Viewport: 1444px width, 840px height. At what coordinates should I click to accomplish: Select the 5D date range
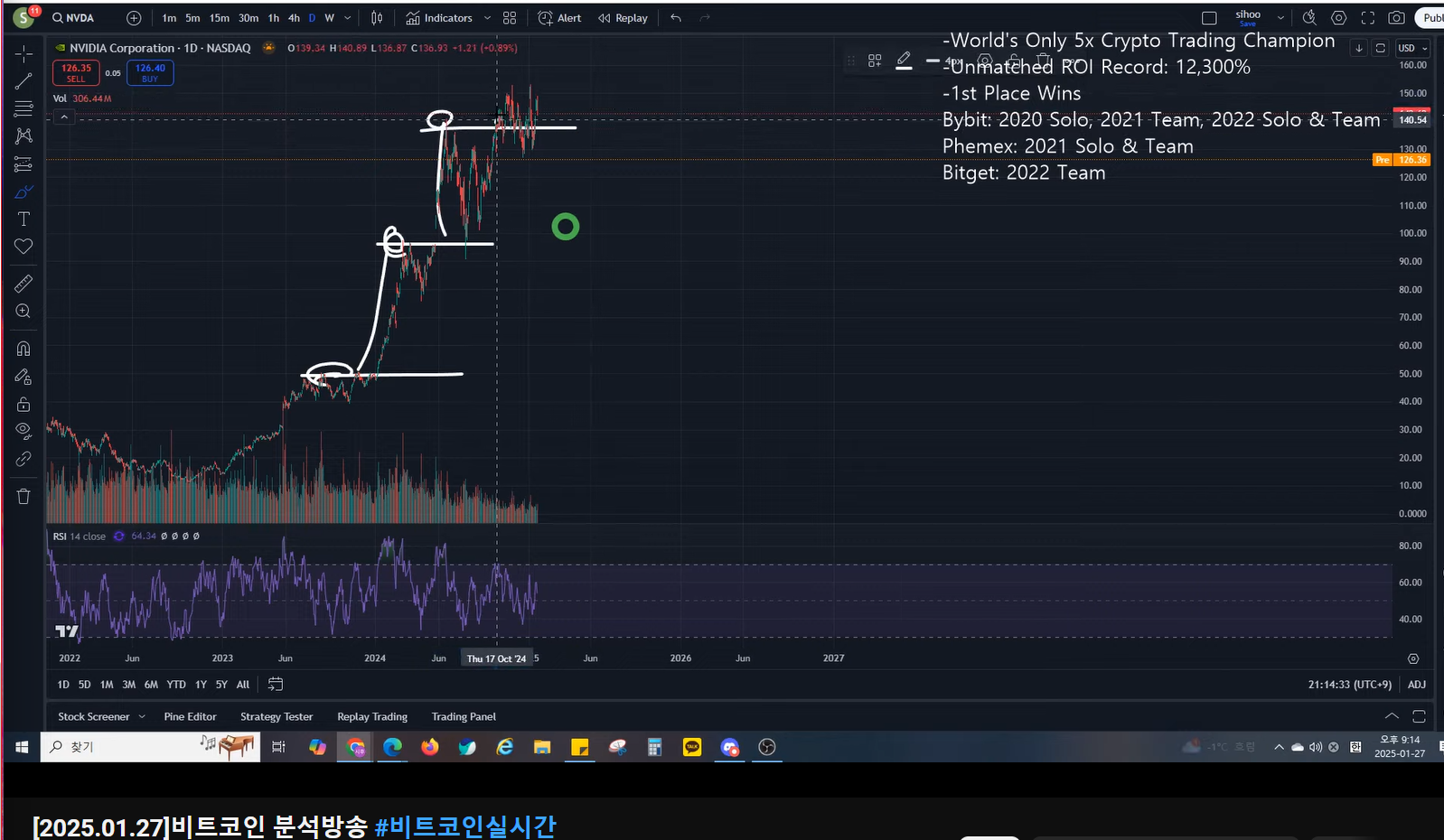click(84, 685)
